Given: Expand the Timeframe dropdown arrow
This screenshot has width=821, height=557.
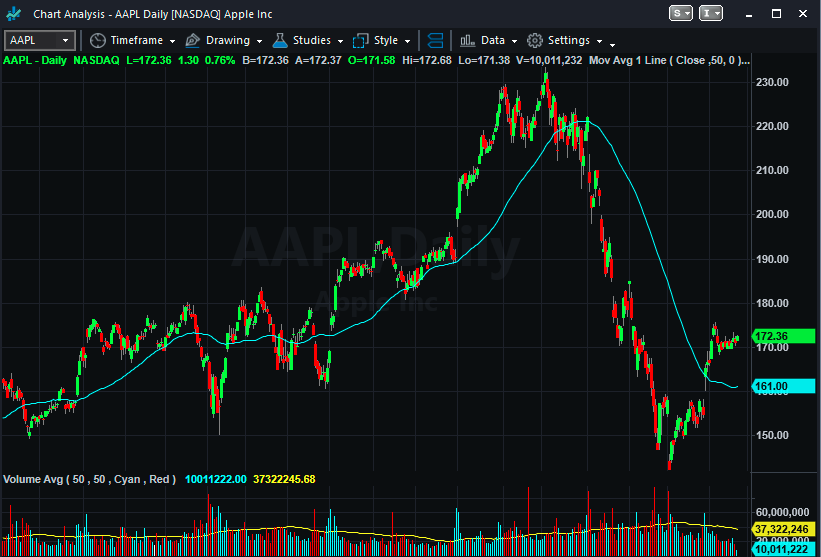Looking at the screenshot, I should pos(173,41).
